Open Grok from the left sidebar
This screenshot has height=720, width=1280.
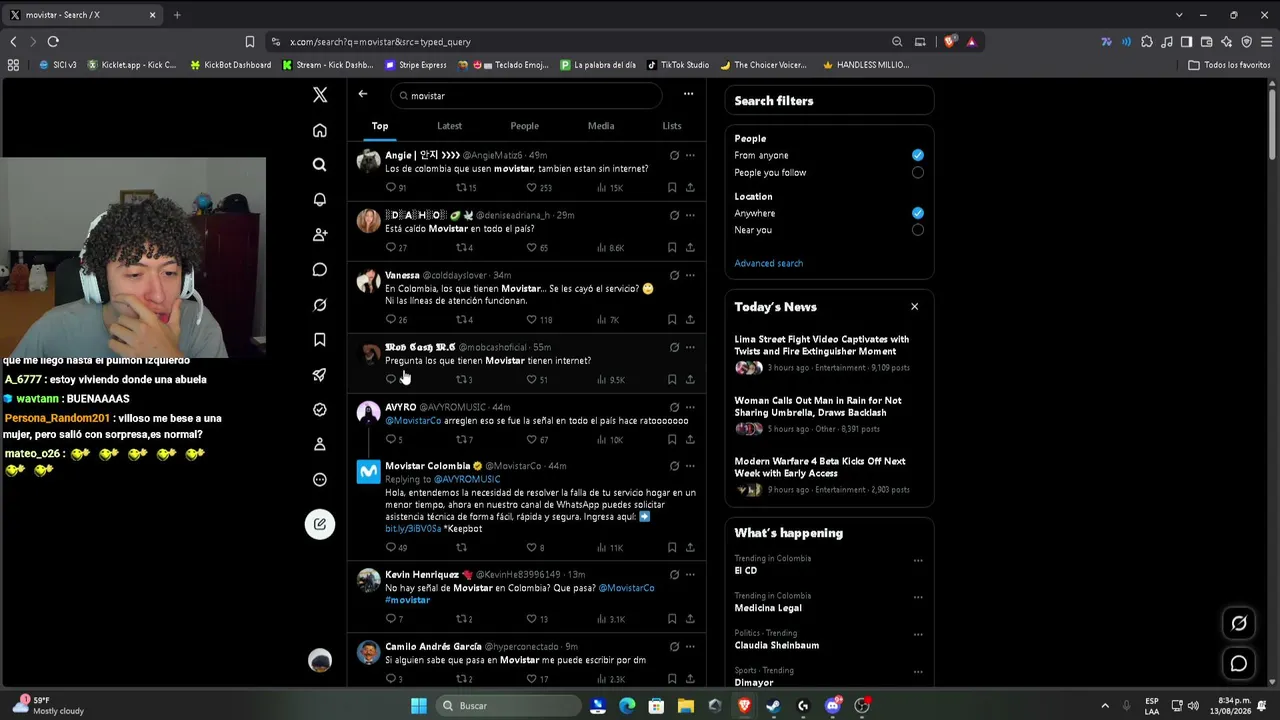point(320,305)
